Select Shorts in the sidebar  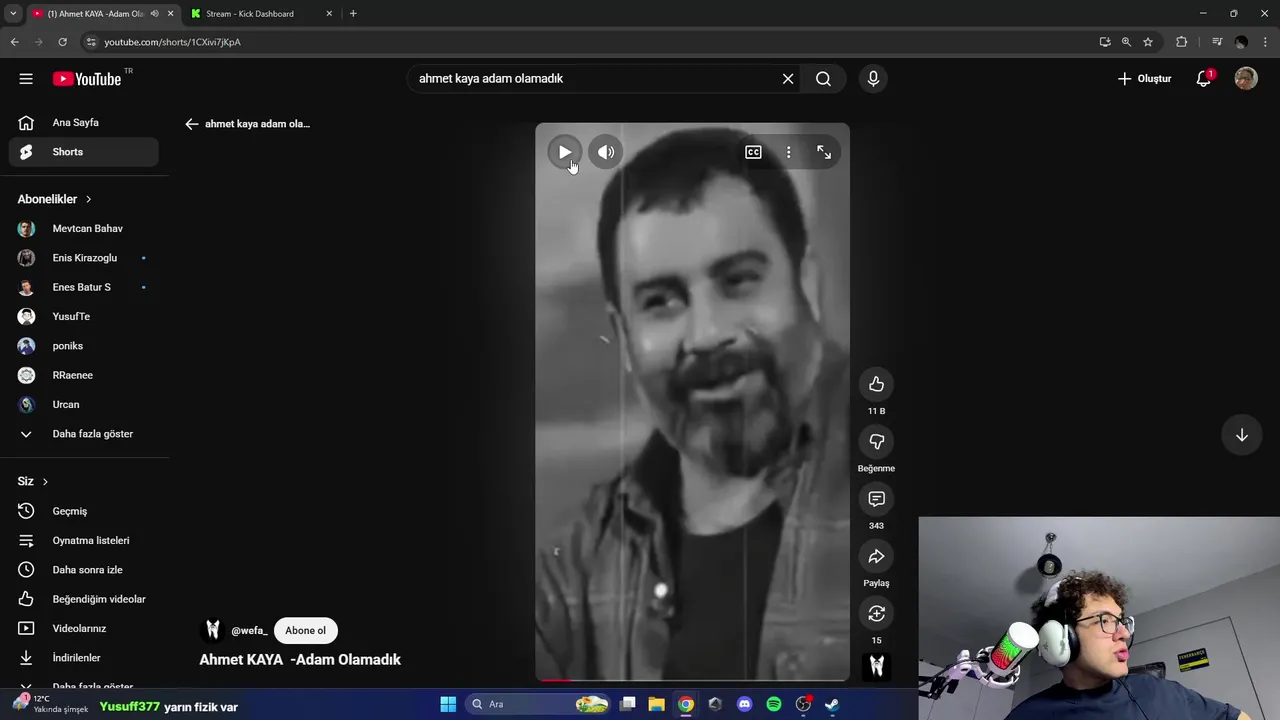84,152
